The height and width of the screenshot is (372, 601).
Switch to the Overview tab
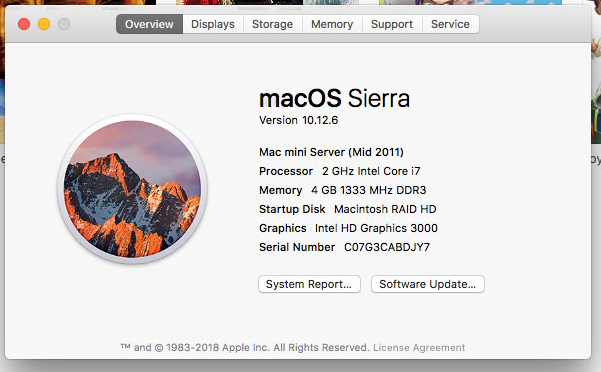tap(149, 24)
